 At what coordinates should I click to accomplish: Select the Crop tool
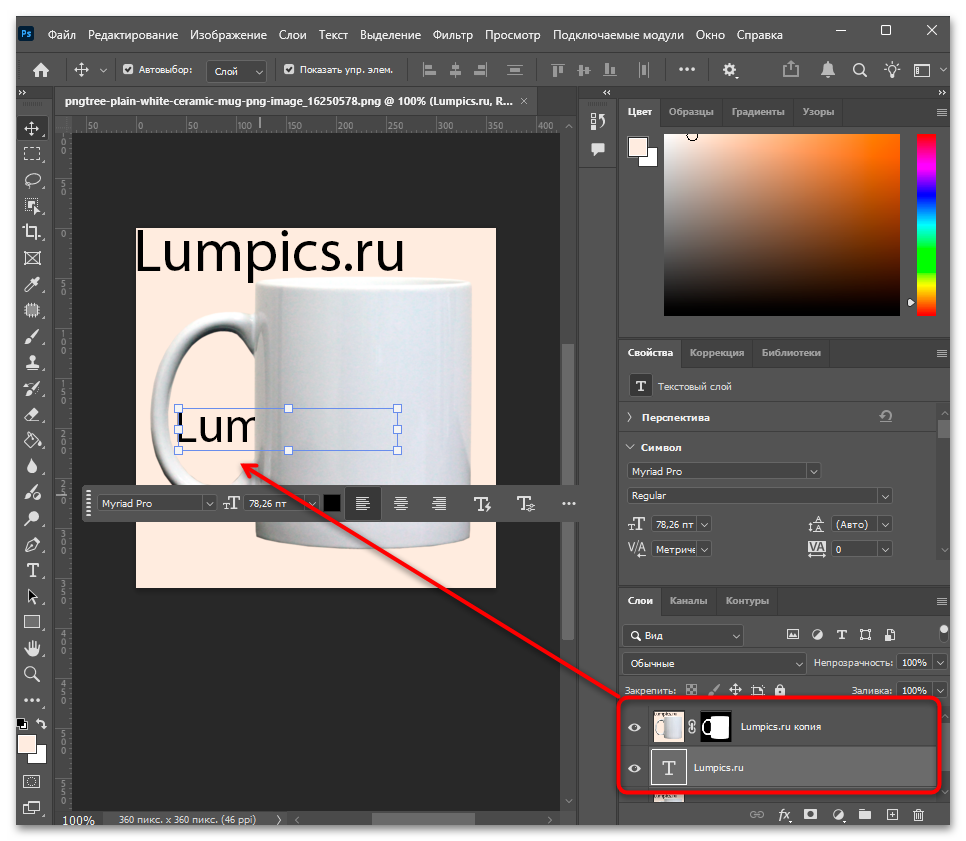32,232
